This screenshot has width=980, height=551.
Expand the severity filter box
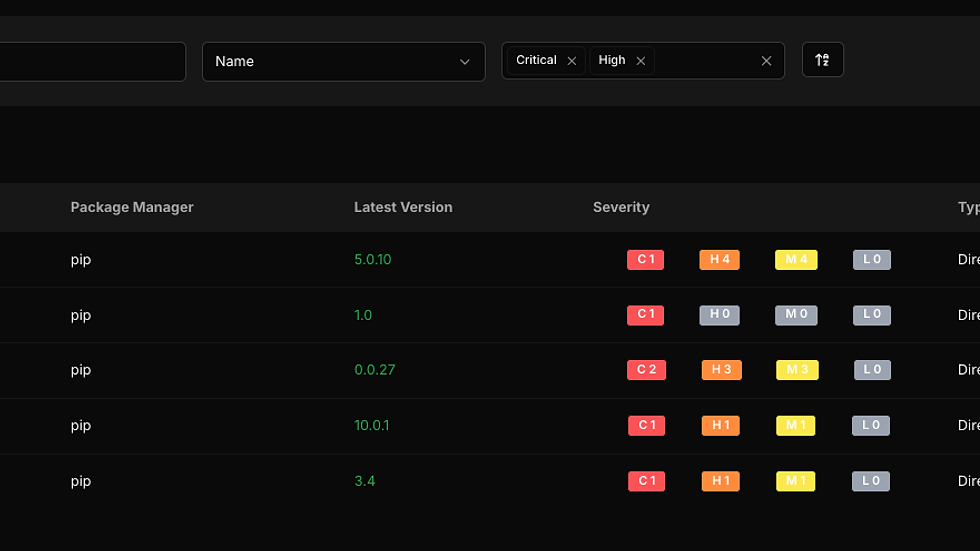click(x=706, y=61)
